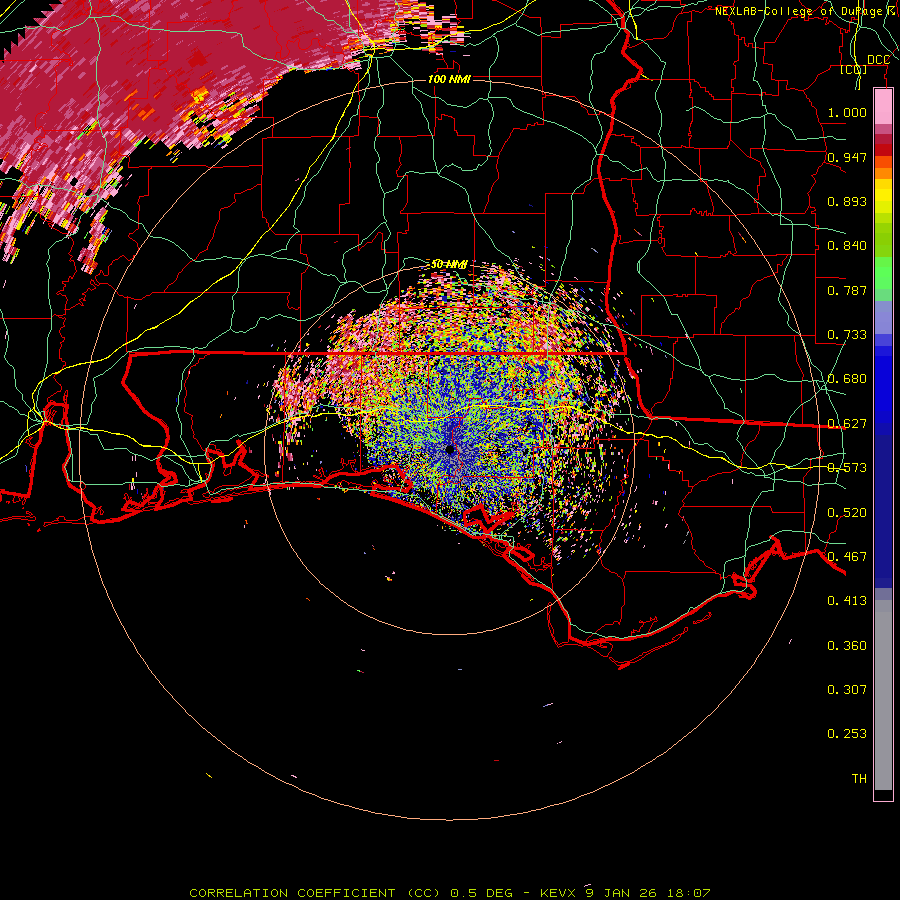This screenshot has height=900, width=900.
Task: Select the 0.893 scale value
Action: [847, 201]
